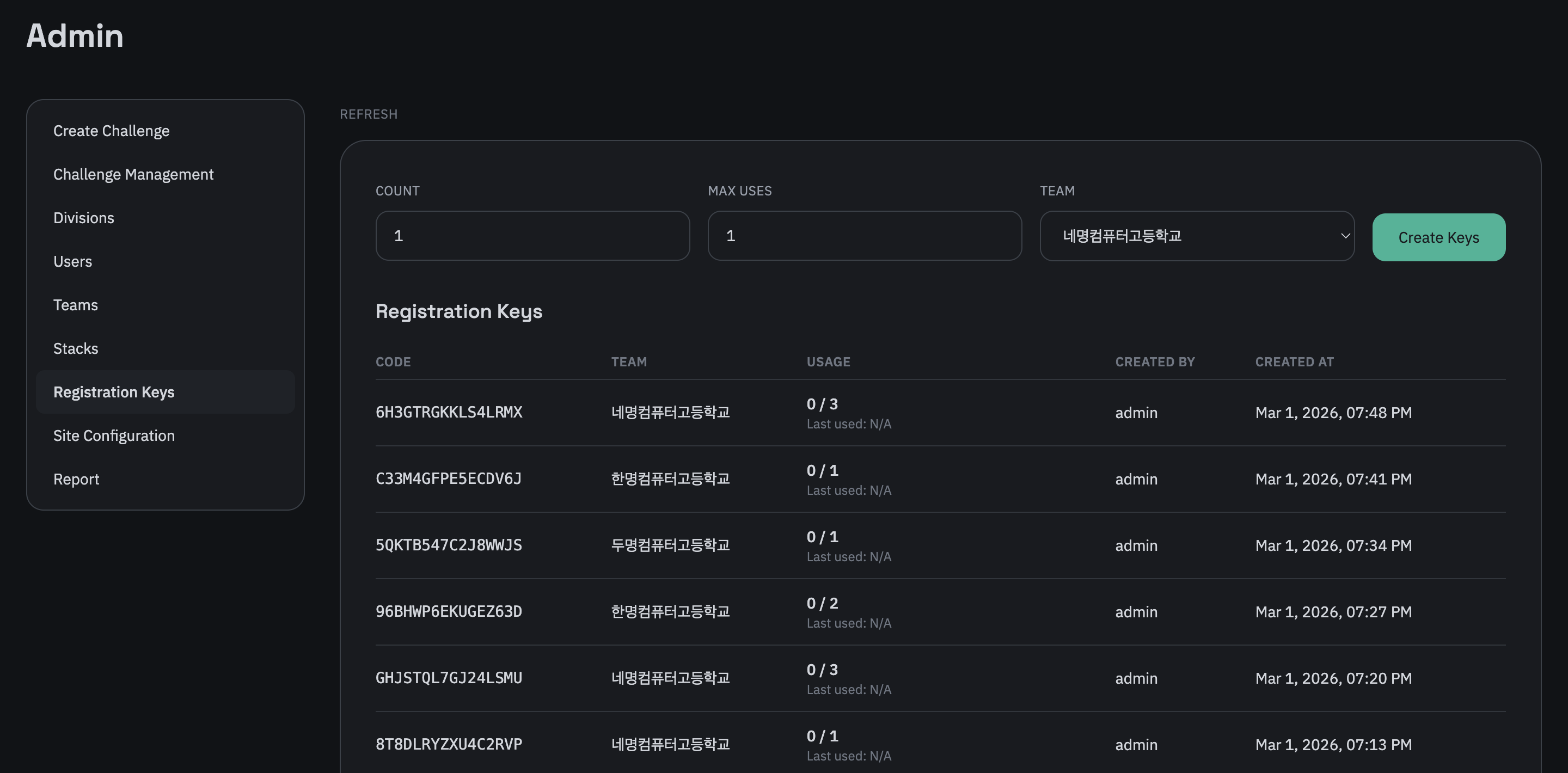Expand the team selector chevron
This screenshot has height=773, width=1568.
coord(1345,236)
